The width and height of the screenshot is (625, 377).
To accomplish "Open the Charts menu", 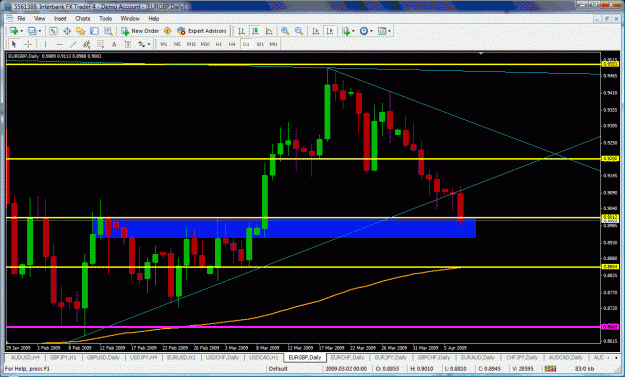I will point(83,18).
